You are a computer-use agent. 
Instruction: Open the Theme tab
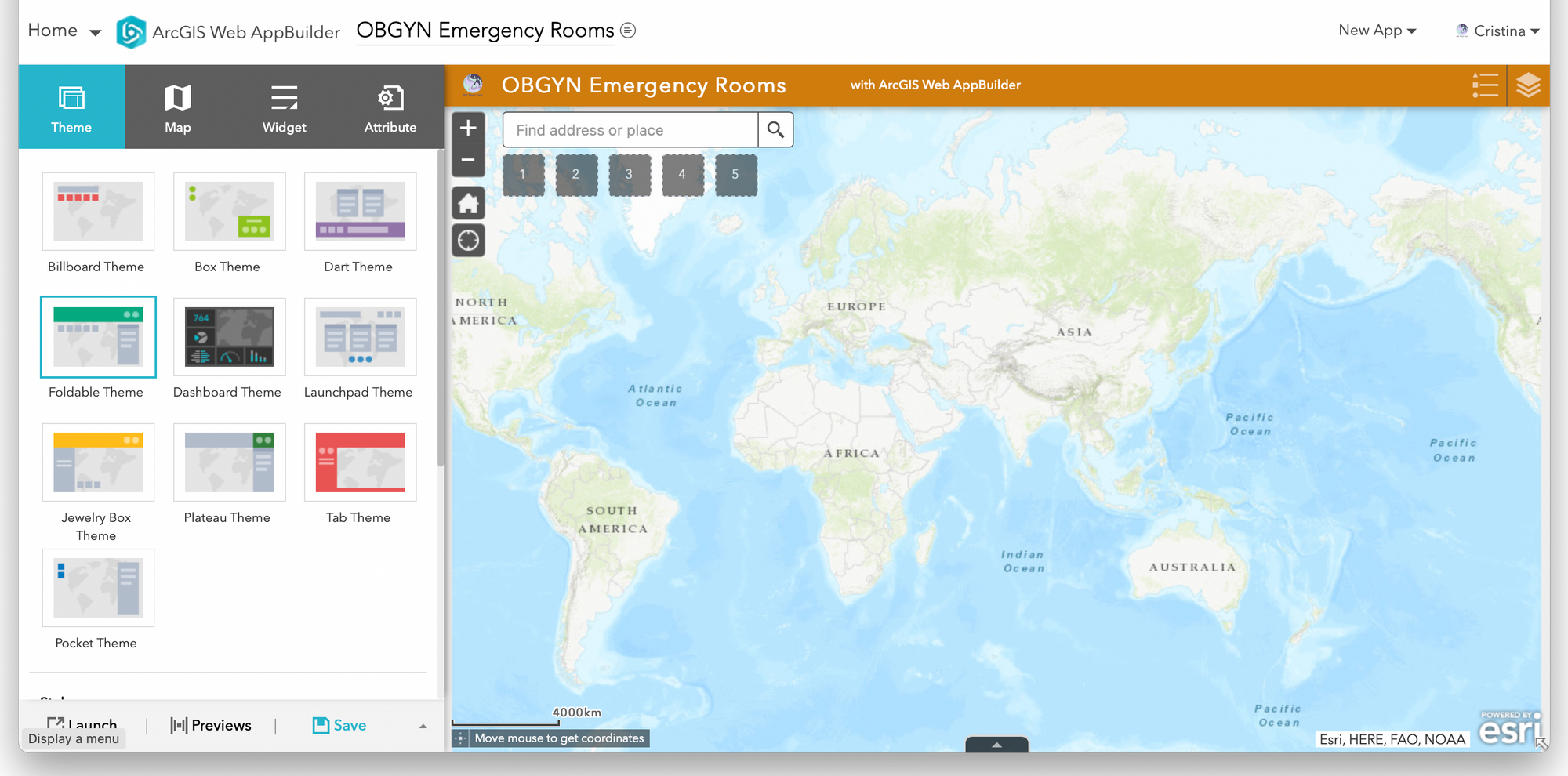(x=71, y=107)
